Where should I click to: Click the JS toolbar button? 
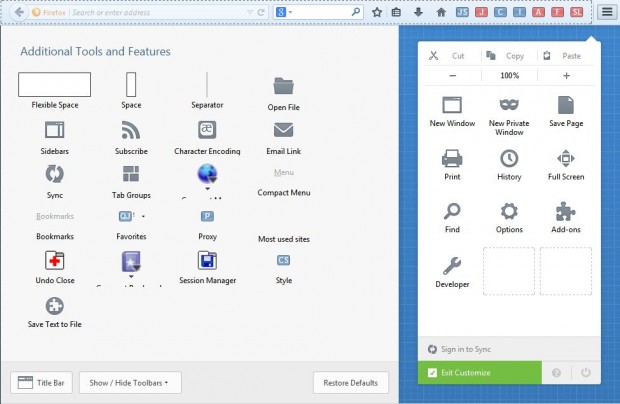tap(462, 12)
